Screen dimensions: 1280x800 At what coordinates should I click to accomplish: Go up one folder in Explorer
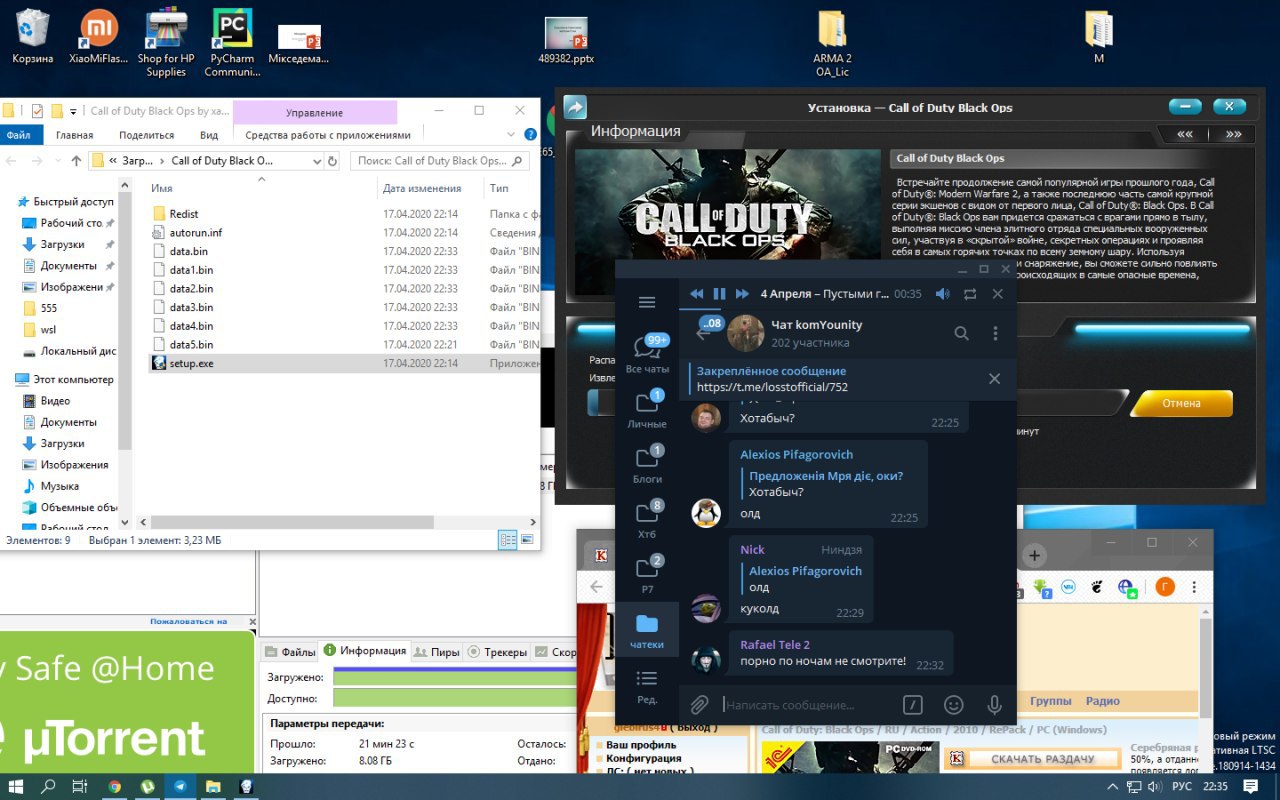[x=76, y=160]
